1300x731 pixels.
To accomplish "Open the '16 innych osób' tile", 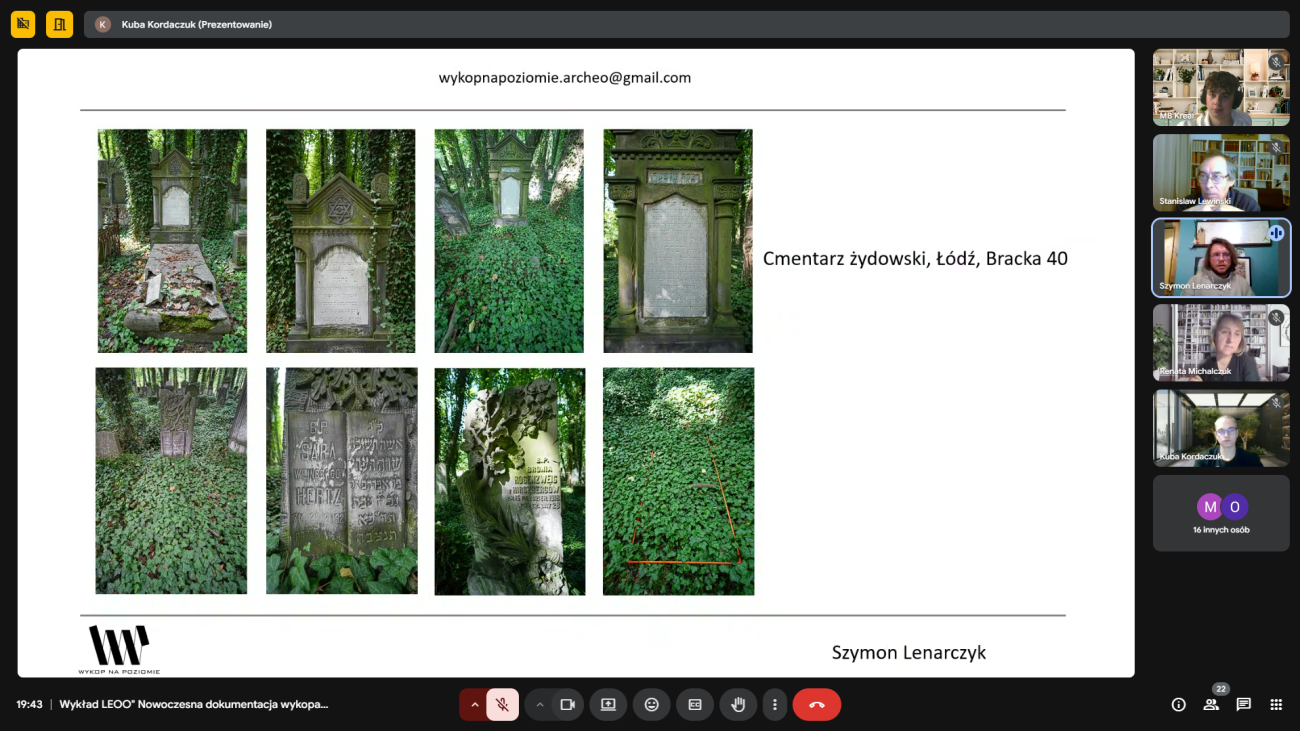I will (1221, 513).
